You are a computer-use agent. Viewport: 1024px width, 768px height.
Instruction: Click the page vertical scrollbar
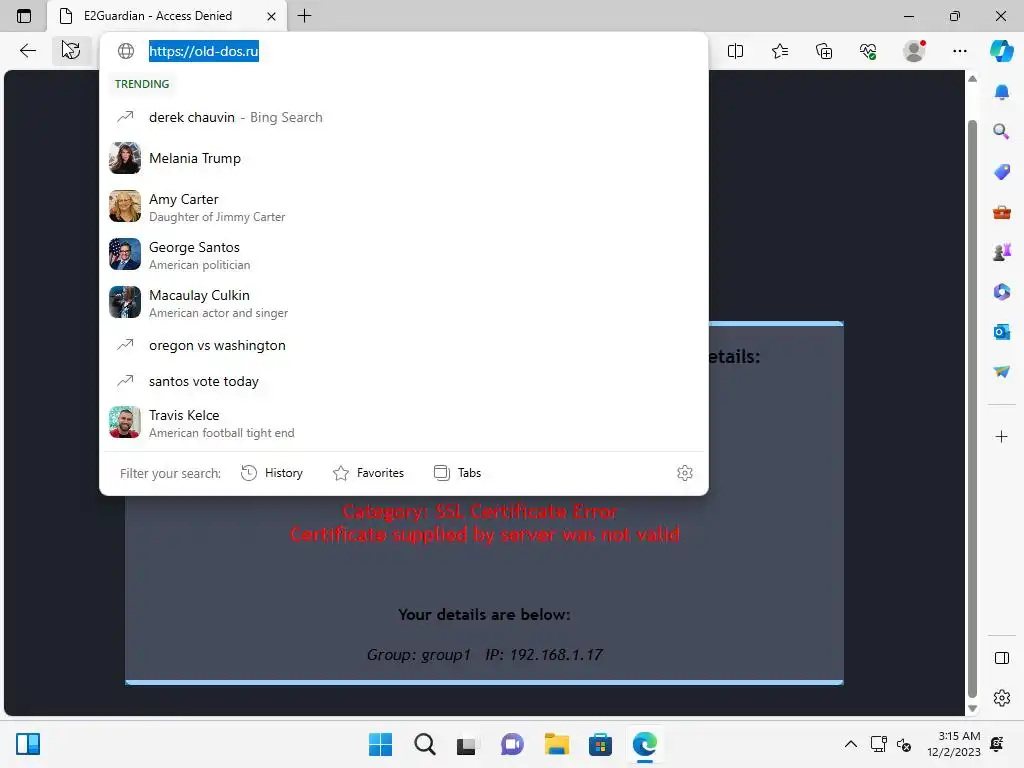tap(972, 408)
